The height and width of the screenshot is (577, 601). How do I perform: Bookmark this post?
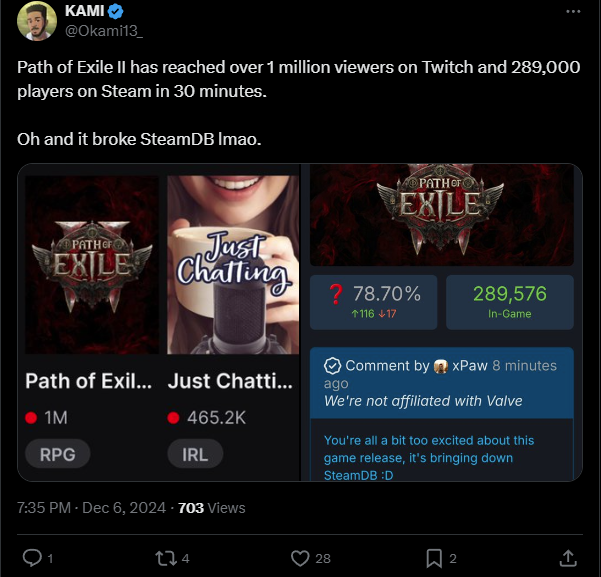(x=434, y=558)
